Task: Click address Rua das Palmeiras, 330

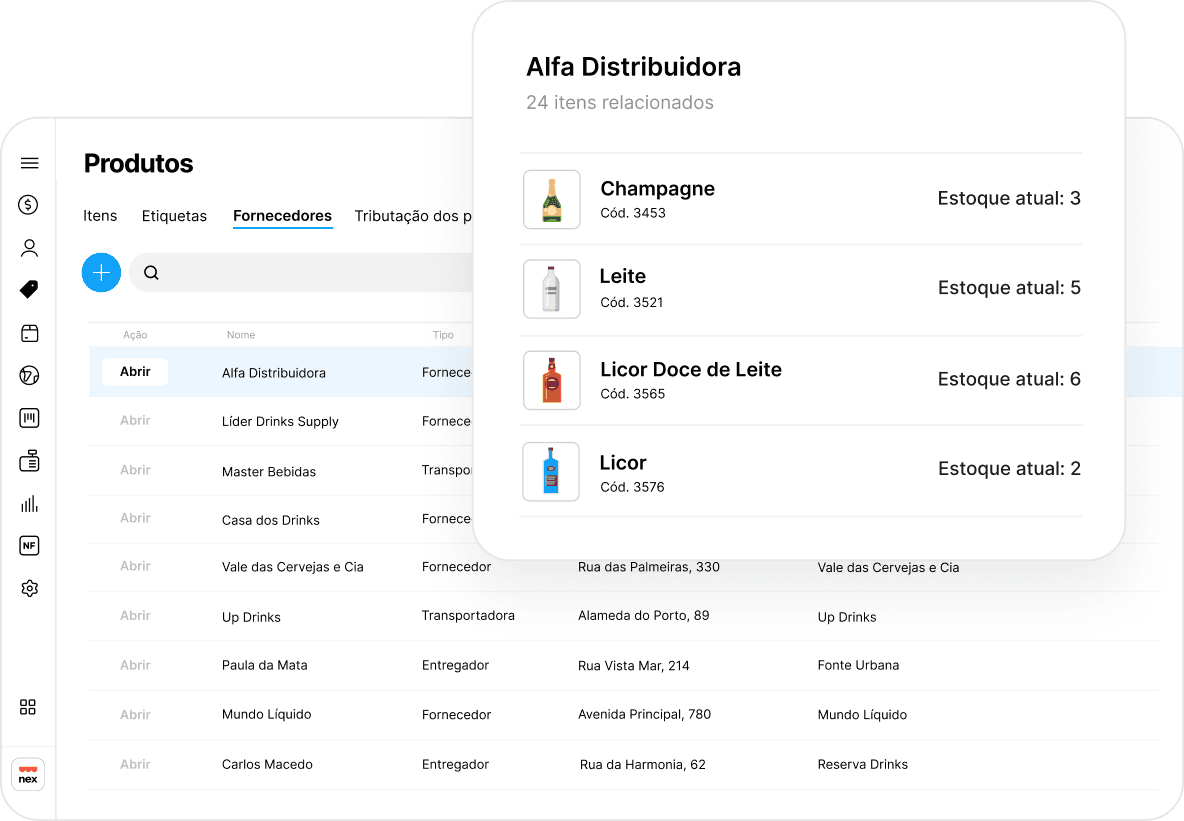Action: (x=649, y=567)
